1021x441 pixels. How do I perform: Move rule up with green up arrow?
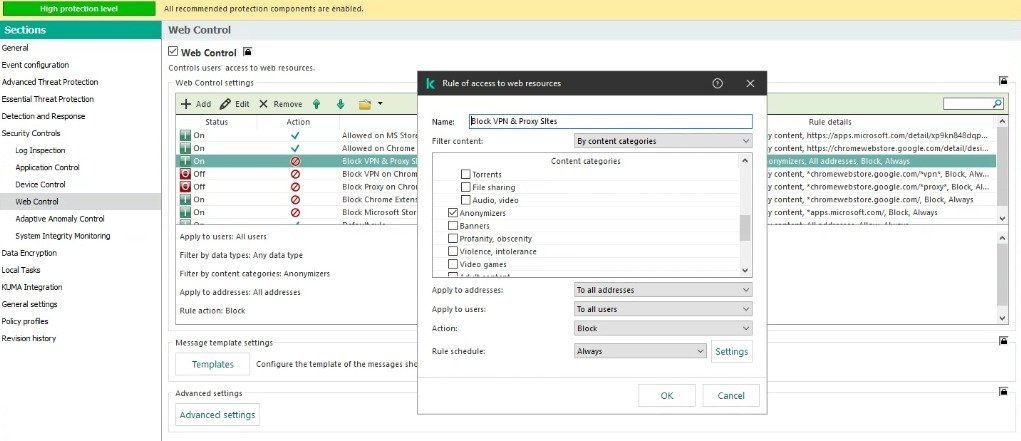[316, 104]
